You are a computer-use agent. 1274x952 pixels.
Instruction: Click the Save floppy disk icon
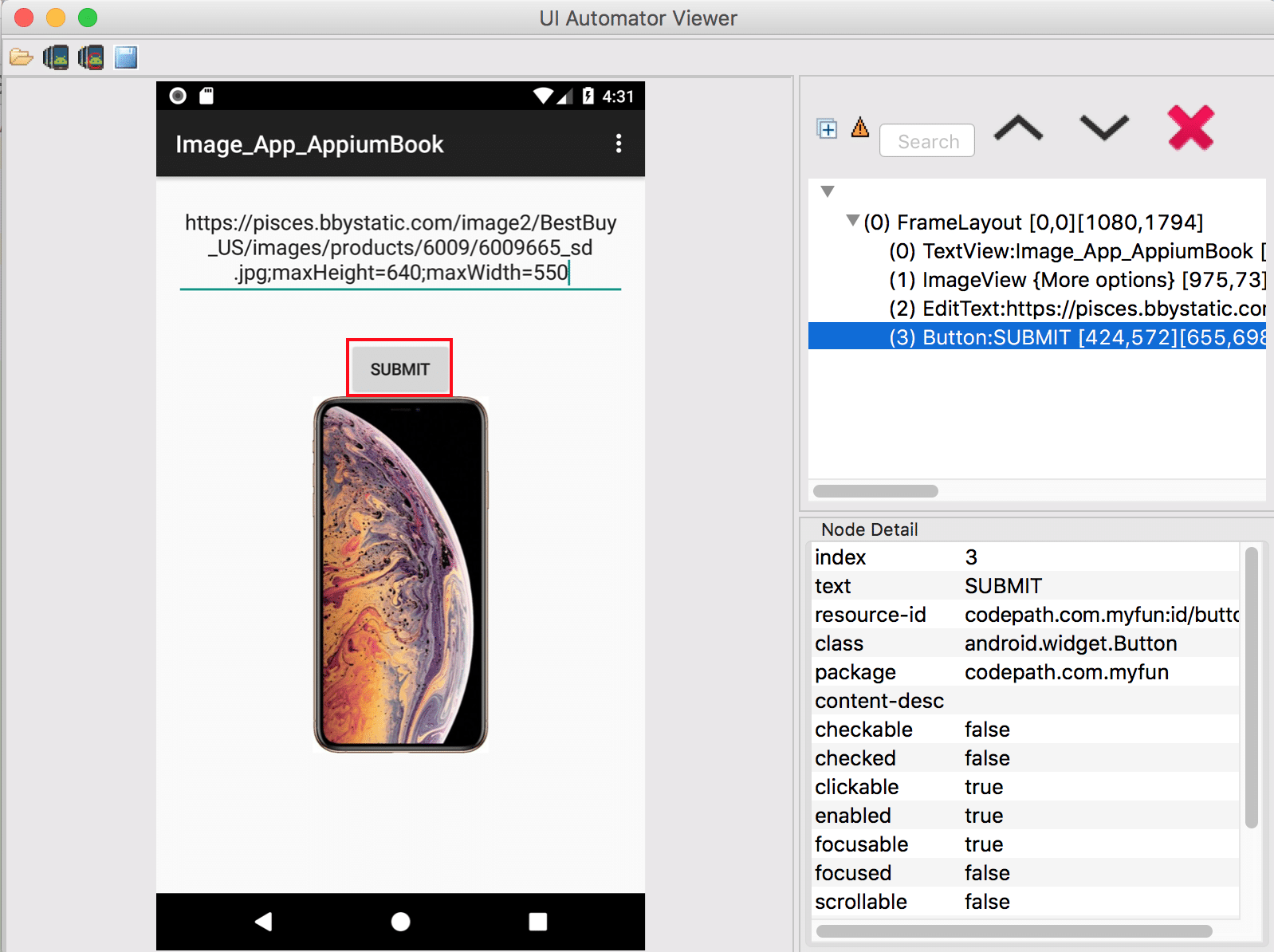click(x=126, y=57)
